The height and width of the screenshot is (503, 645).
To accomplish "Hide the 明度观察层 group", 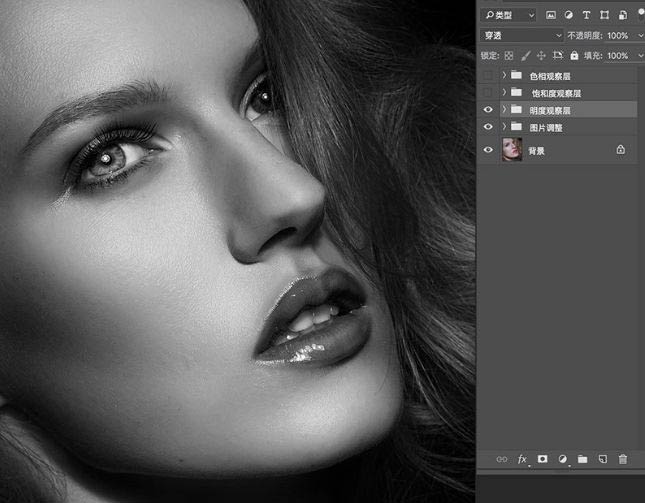I will pos(488,110).
